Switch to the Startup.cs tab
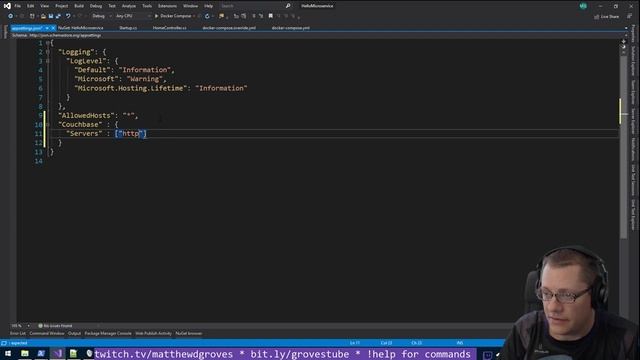 click(128, 28)
